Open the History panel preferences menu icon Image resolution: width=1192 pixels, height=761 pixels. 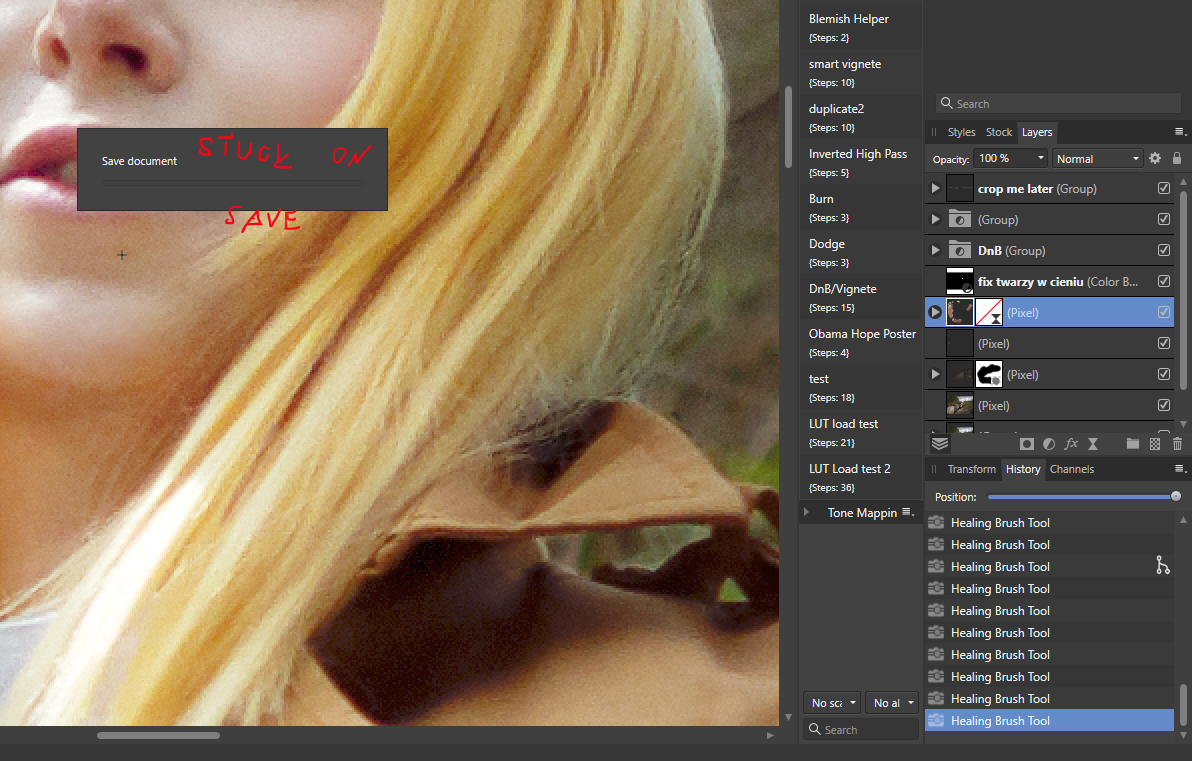[x=1180, y=468]
